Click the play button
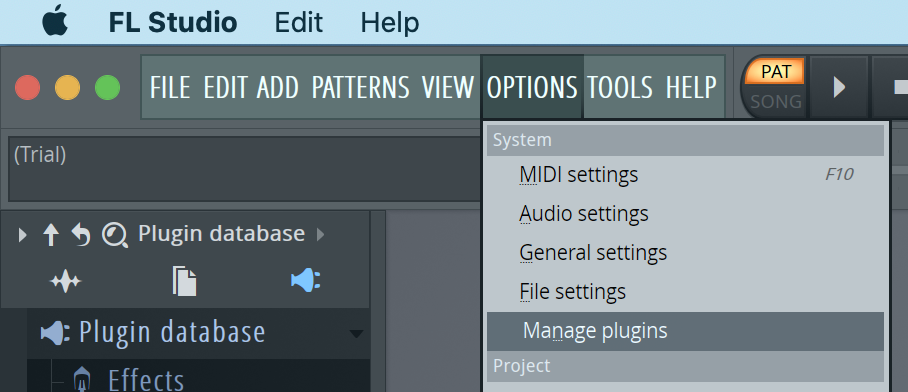This screenshot has width=908, height=392. coord(839,87)
